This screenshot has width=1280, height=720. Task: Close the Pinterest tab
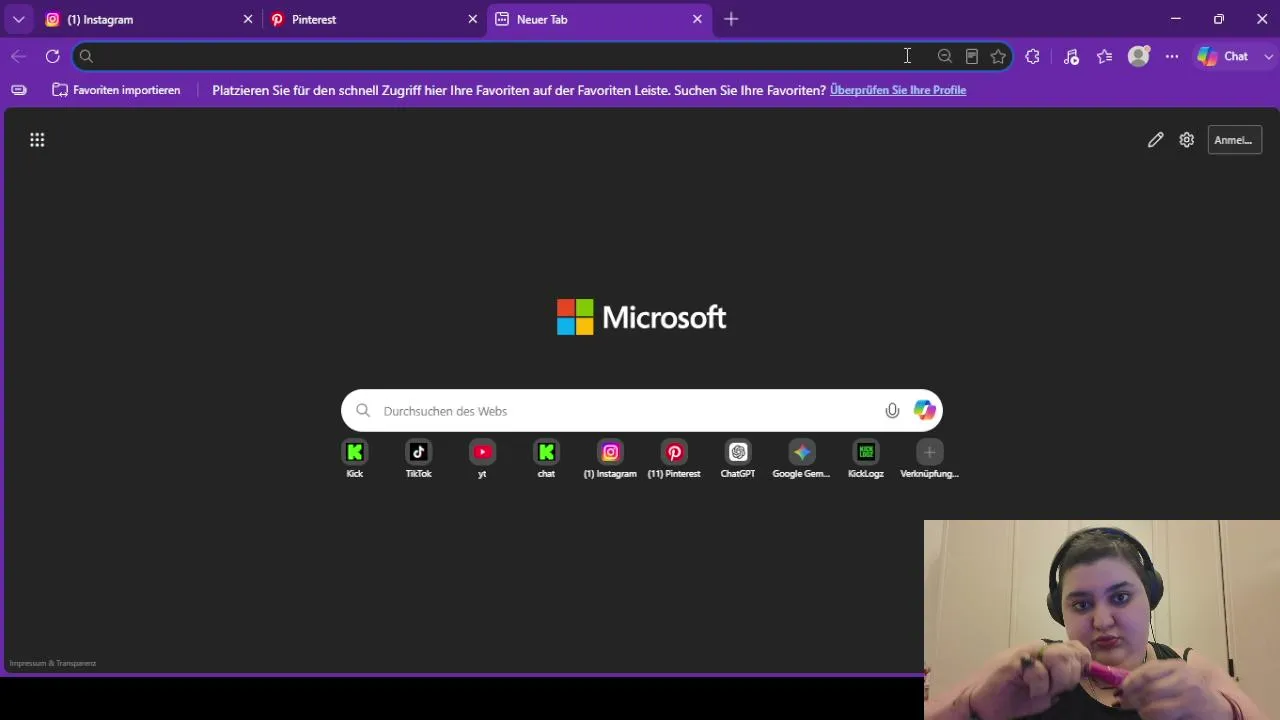pyautogui.click(x=473, y=19)
